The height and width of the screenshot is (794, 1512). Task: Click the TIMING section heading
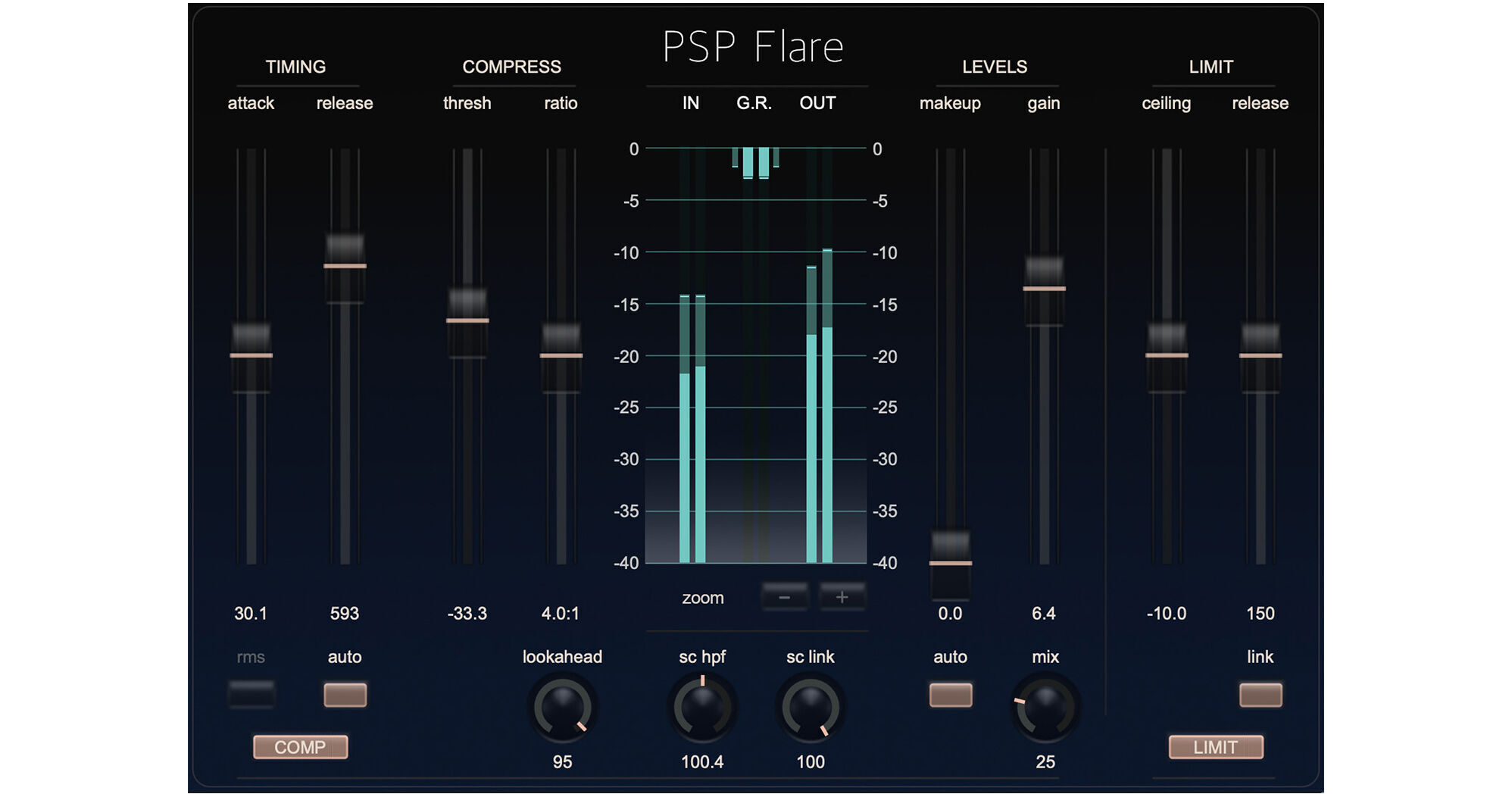pyautogui.click(x=295, y=67)
